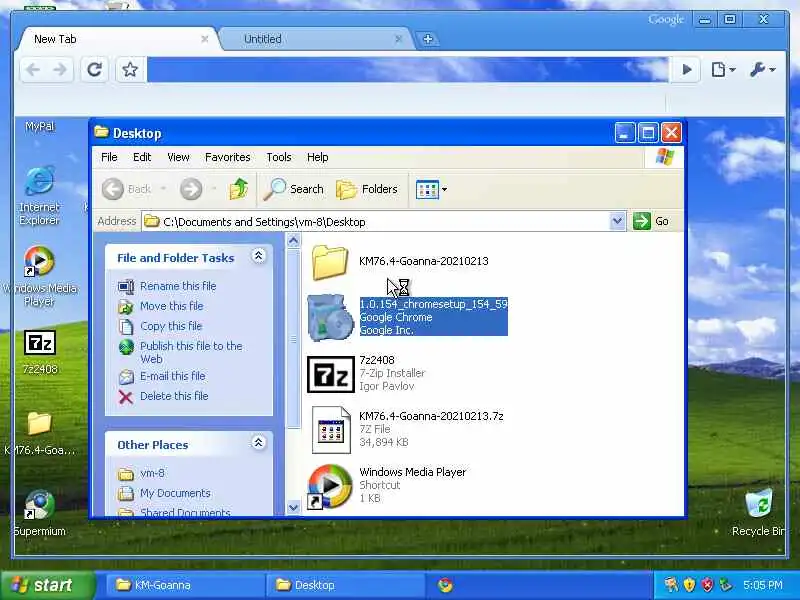The image size is (800, 600).
Task: Select the Google Chrome setup file icon
Action: pos(330,317)
